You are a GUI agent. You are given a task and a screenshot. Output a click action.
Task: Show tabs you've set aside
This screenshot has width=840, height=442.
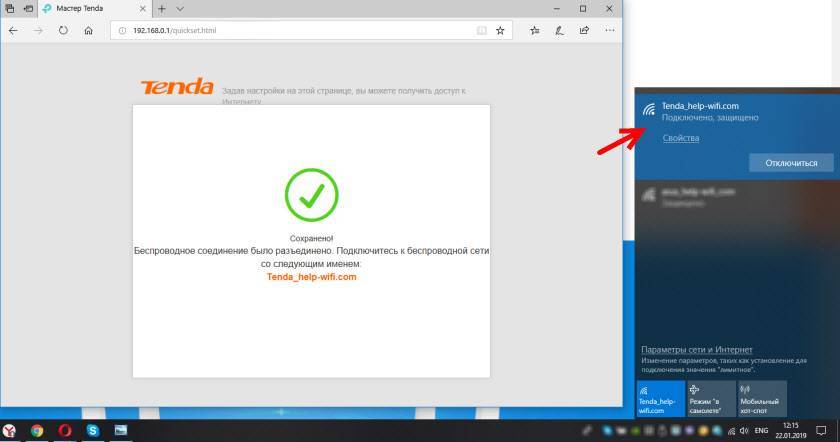[x=10, y=9]
